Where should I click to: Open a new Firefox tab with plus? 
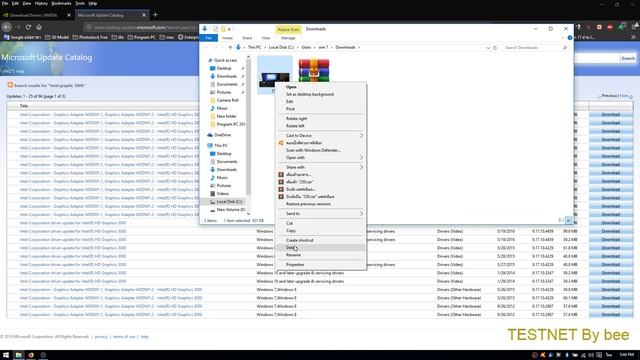155,15
